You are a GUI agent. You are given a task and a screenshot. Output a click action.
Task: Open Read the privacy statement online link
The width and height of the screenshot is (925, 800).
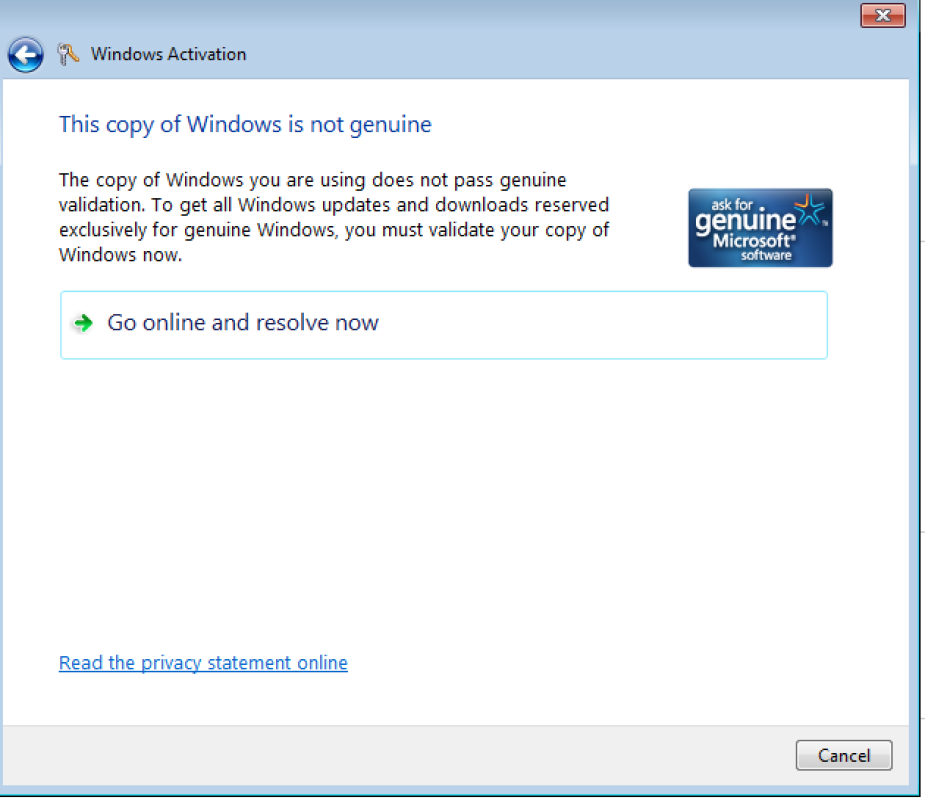click(203, 663)
